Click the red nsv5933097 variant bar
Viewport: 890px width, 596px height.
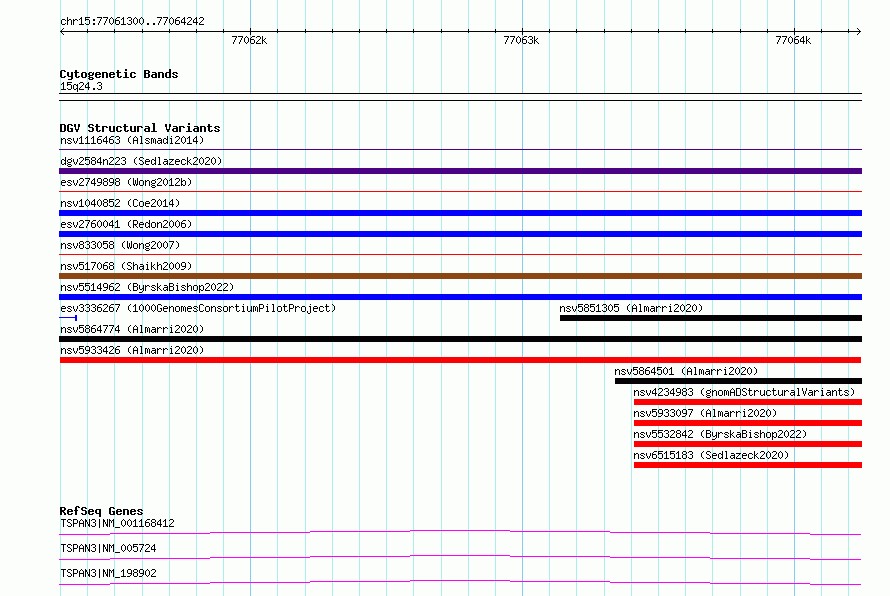click(748, 423)
